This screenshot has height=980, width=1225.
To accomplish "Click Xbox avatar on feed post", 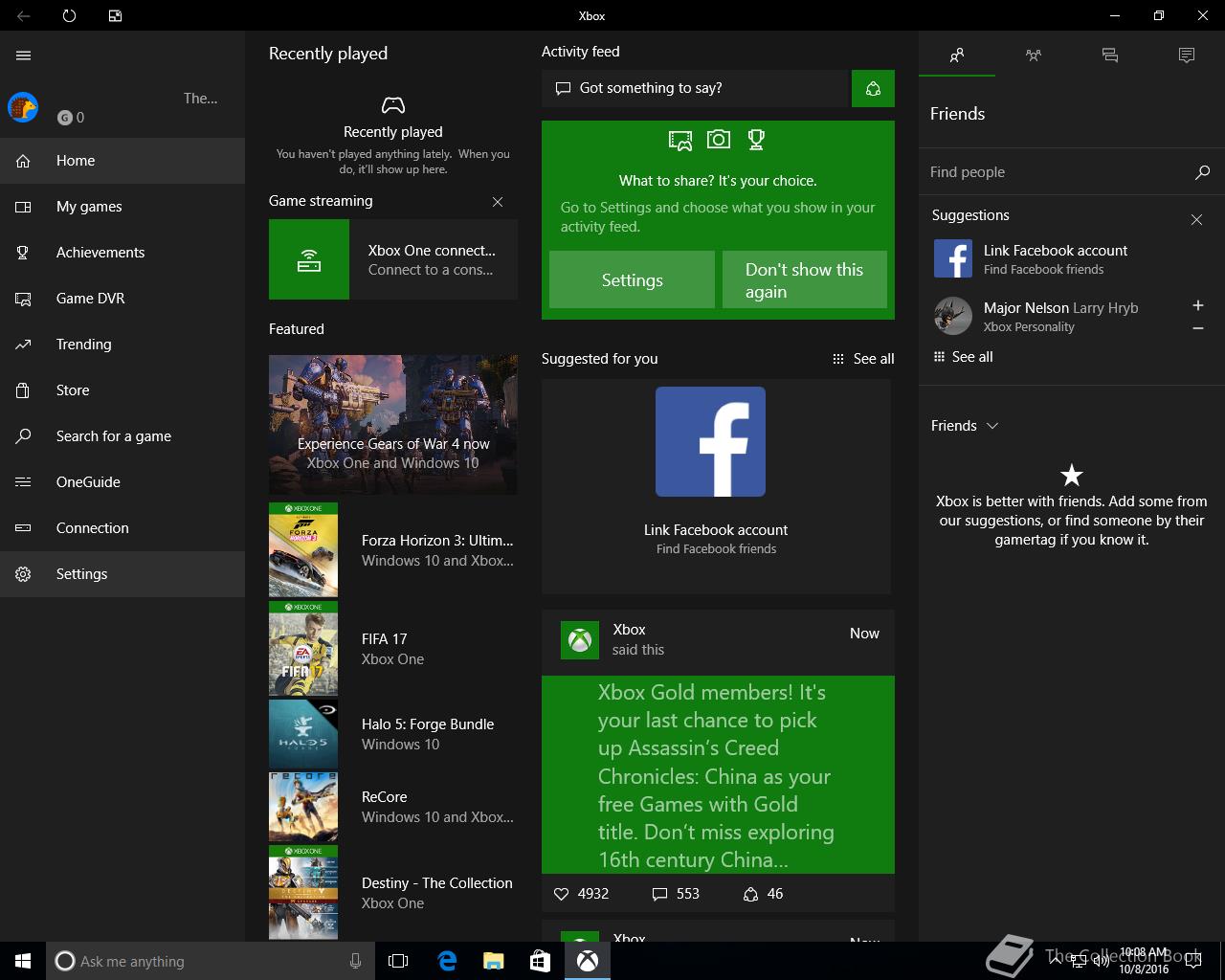I will tap(579, 640).
